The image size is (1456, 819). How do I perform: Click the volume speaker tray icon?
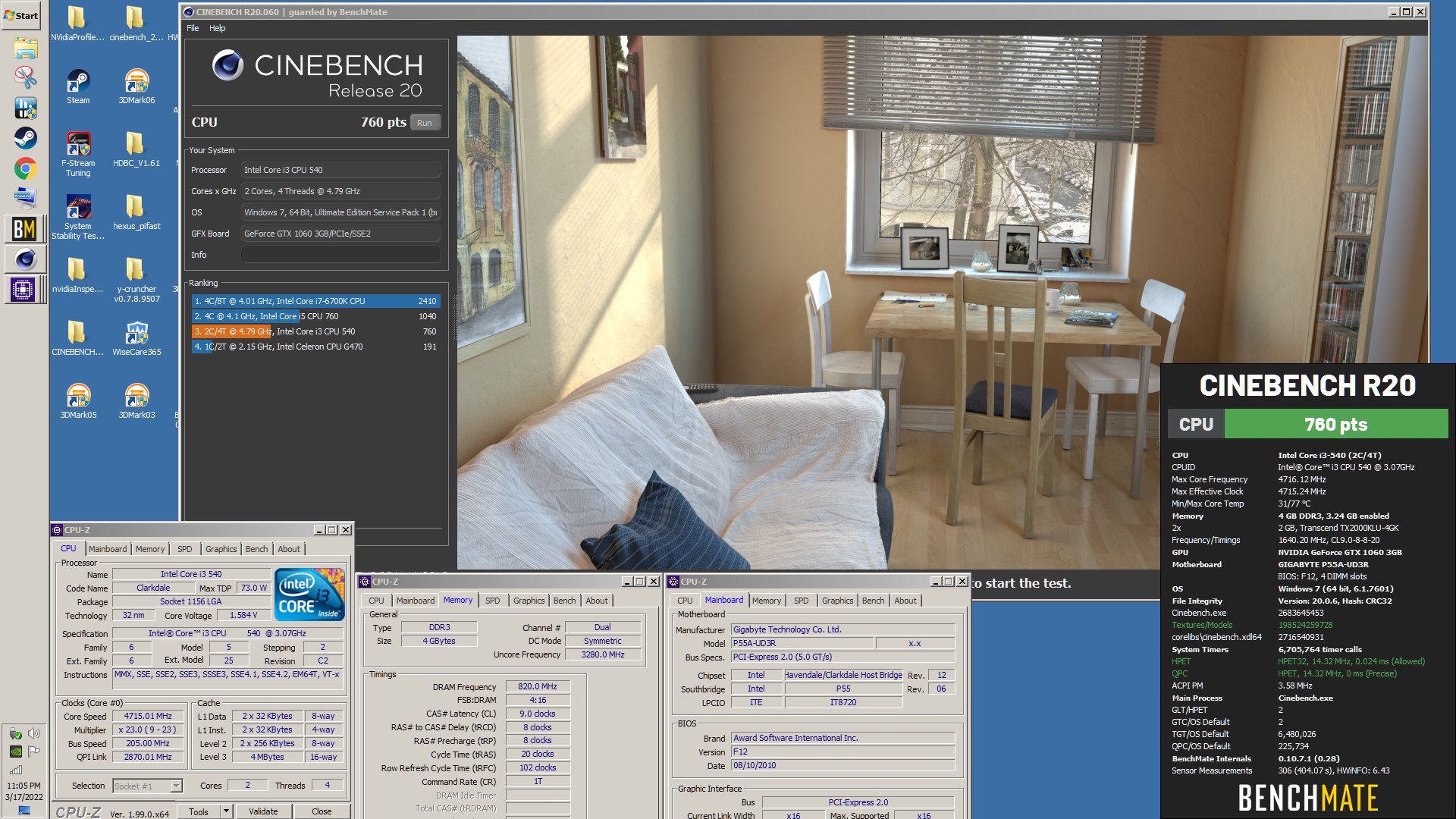[33, 733]
